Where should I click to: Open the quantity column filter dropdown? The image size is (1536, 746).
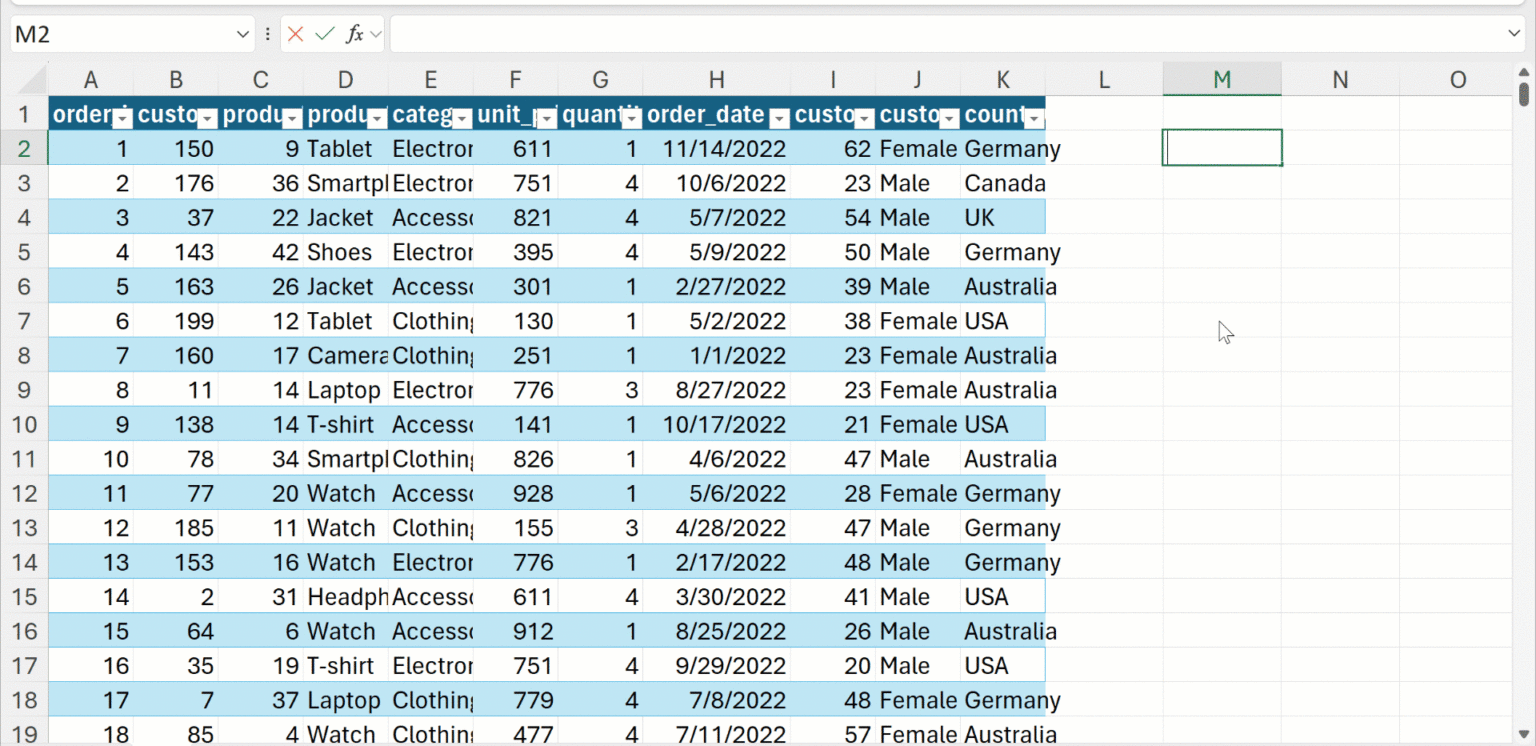coord(632,119)
